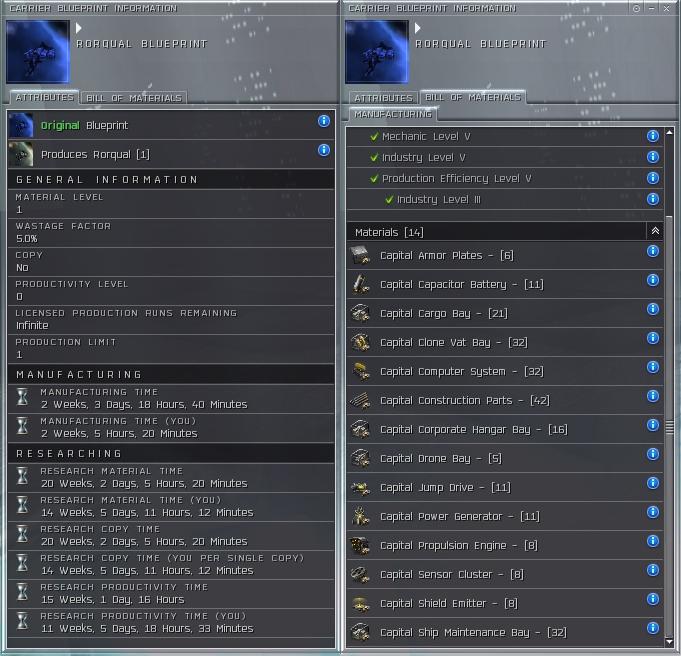Open info for Capital Drone Bay
Screen dimensions: 681x656
(652, 454)
